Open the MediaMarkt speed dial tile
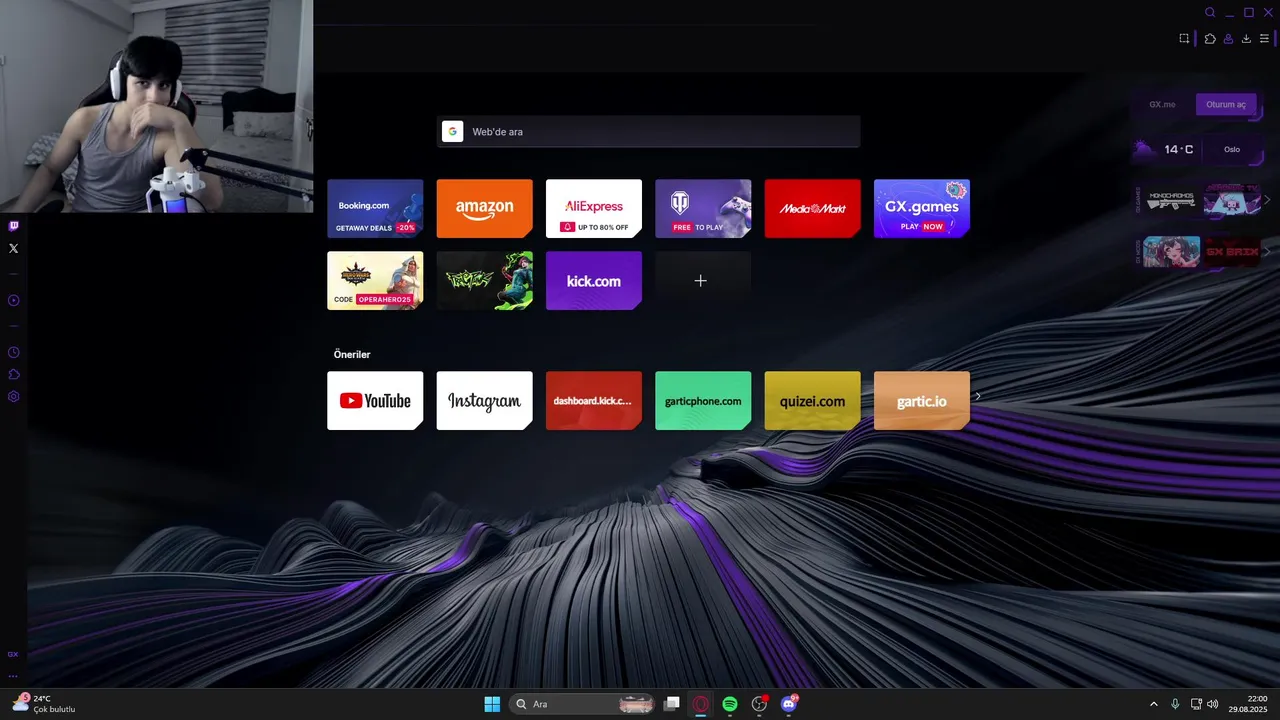 coord(812,208)
